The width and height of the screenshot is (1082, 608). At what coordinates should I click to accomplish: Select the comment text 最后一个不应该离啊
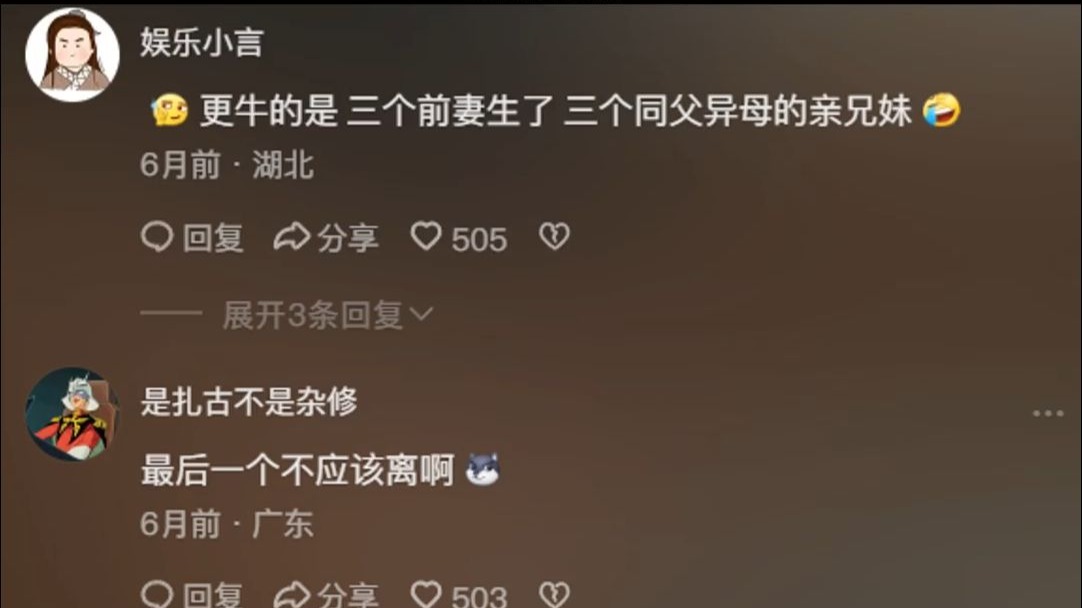(x=297, y=471)
